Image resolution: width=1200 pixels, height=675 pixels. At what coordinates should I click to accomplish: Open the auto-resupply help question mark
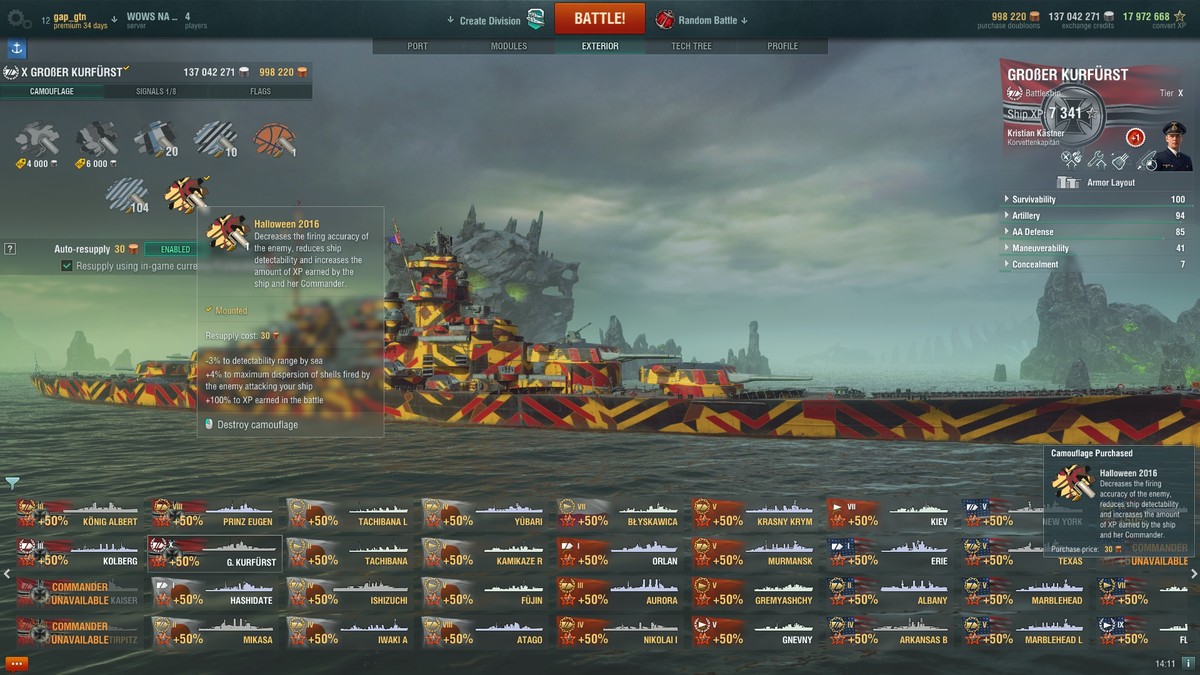[x=10, y=249]
